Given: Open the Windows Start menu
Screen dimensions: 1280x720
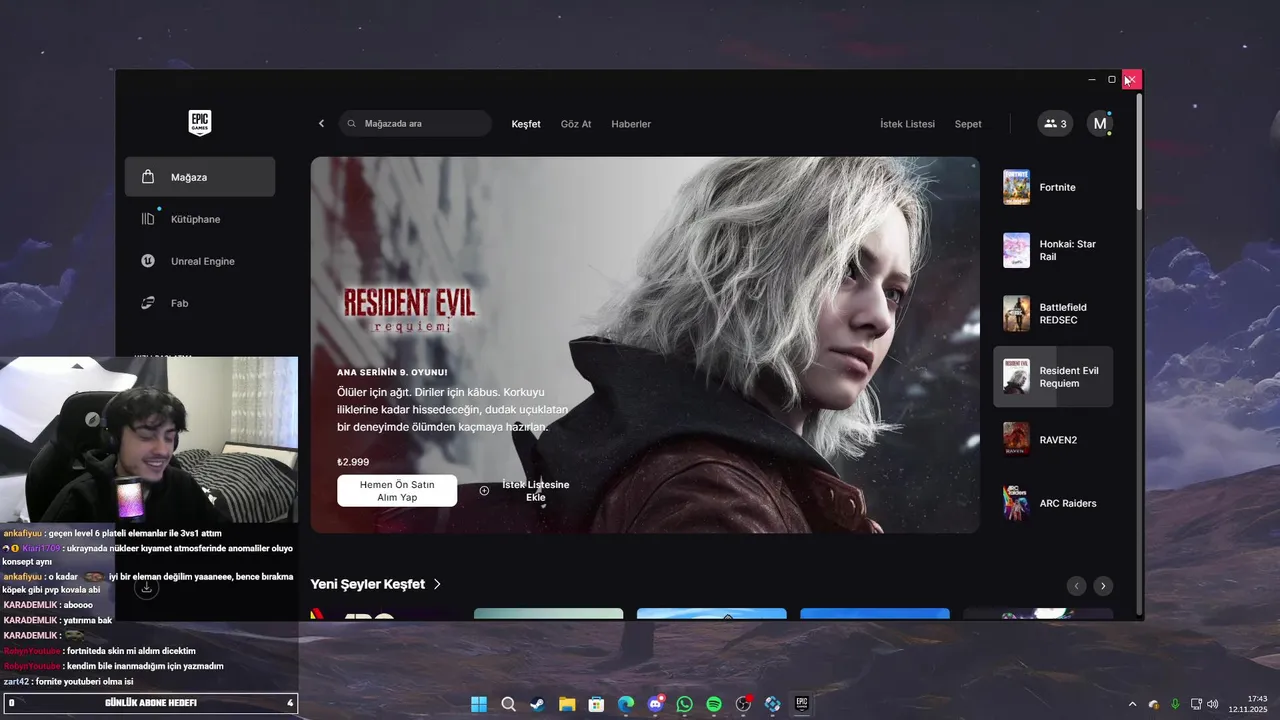Looking at the screenshot, I should point(479,704).
